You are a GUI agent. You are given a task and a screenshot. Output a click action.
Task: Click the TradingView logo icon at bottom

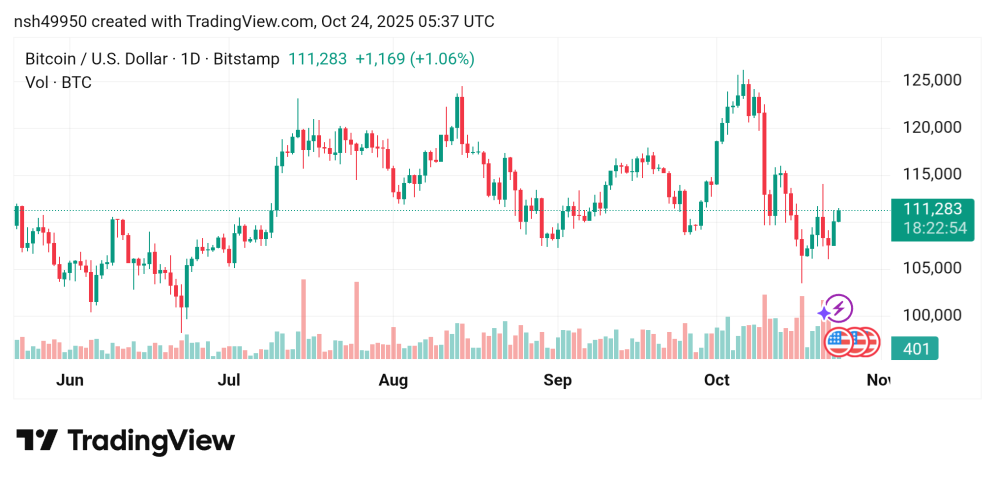(37, 441)
